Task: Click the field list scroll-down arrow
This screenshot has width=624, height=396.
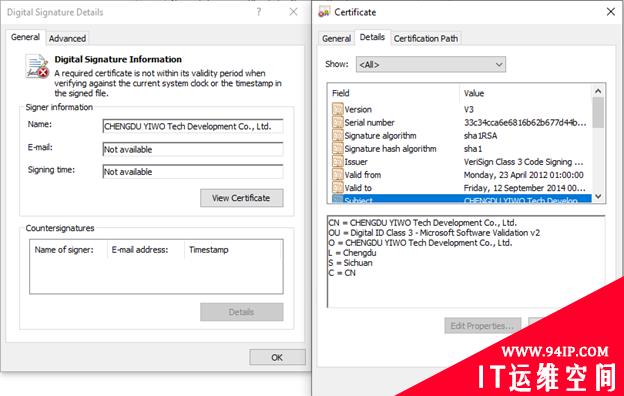Action: click(x=598, y=197)
